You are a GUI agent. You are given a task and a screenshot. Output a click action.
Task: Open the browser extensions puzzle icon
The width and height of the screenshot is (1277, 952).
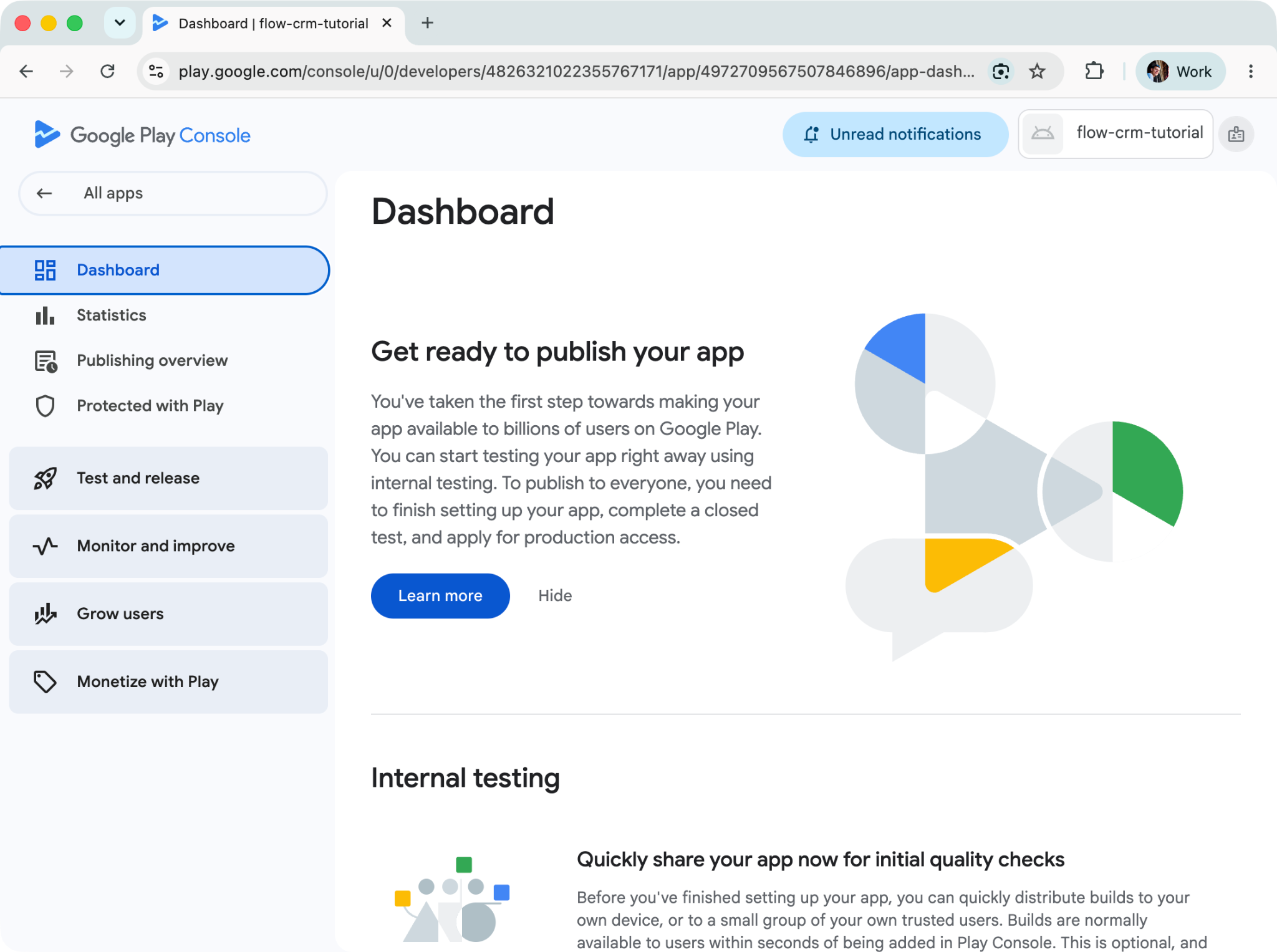[x=1094, y=72]
